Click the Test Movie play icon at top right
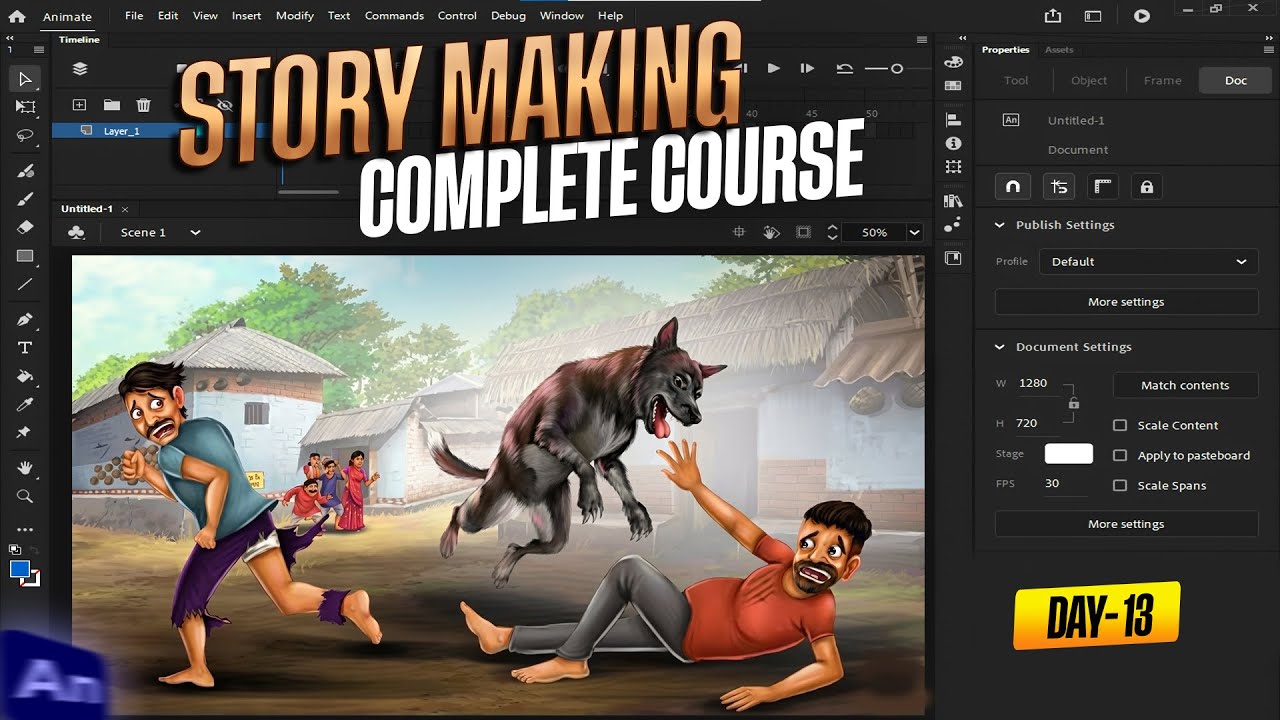 pyautogui.click(x=1142, y=16)
